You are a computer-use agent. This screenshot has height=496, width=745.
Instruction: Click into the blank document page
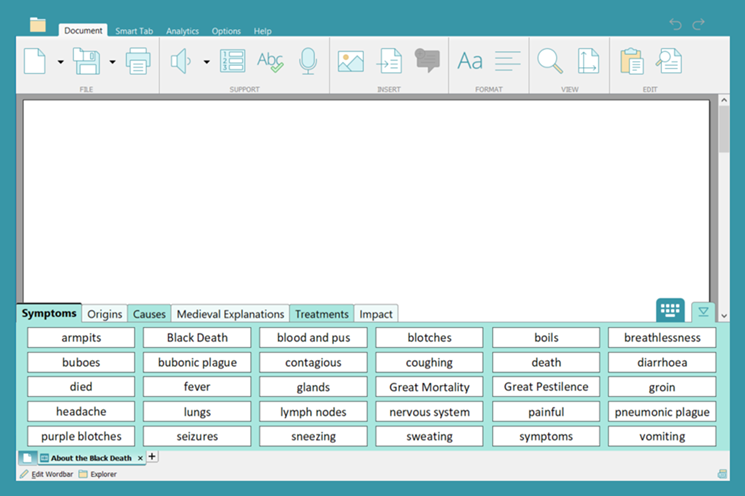(x=366, y=200)
